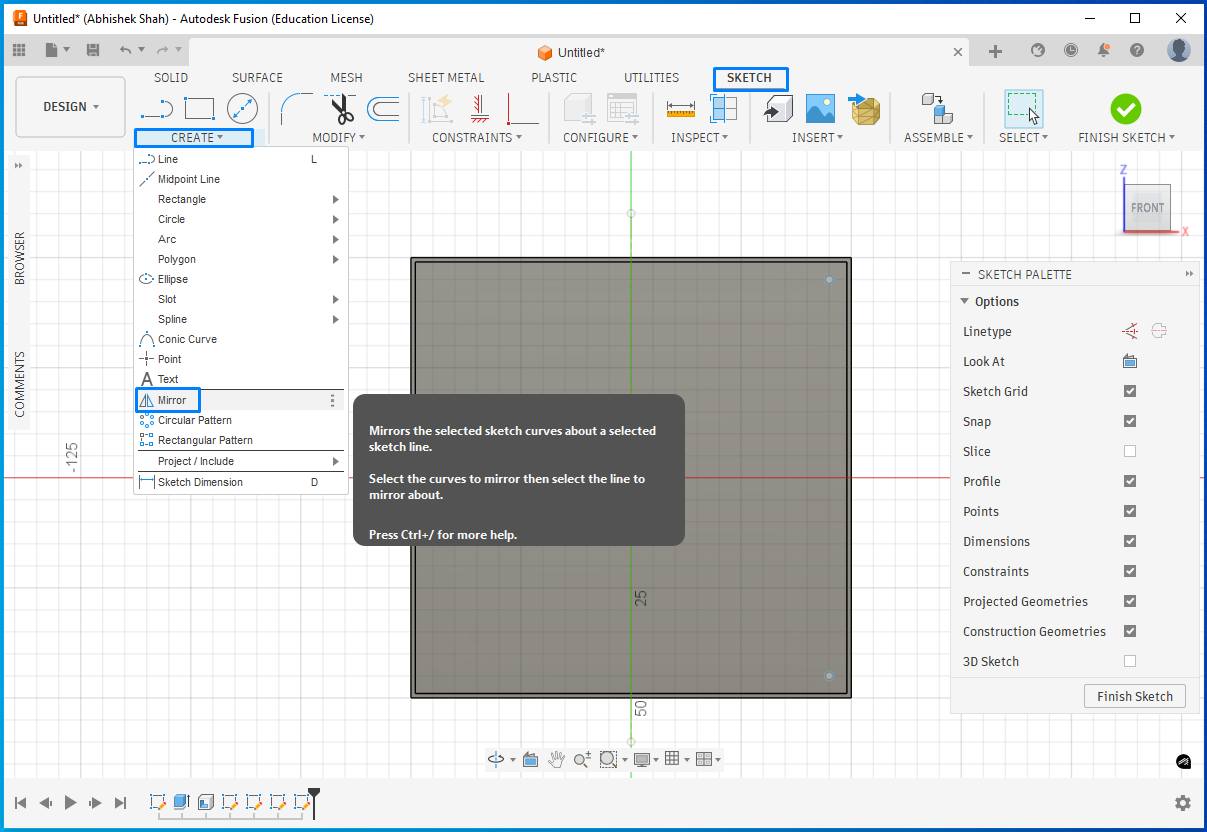Click the green Finish Sketch checkmark

[1125, 108]
